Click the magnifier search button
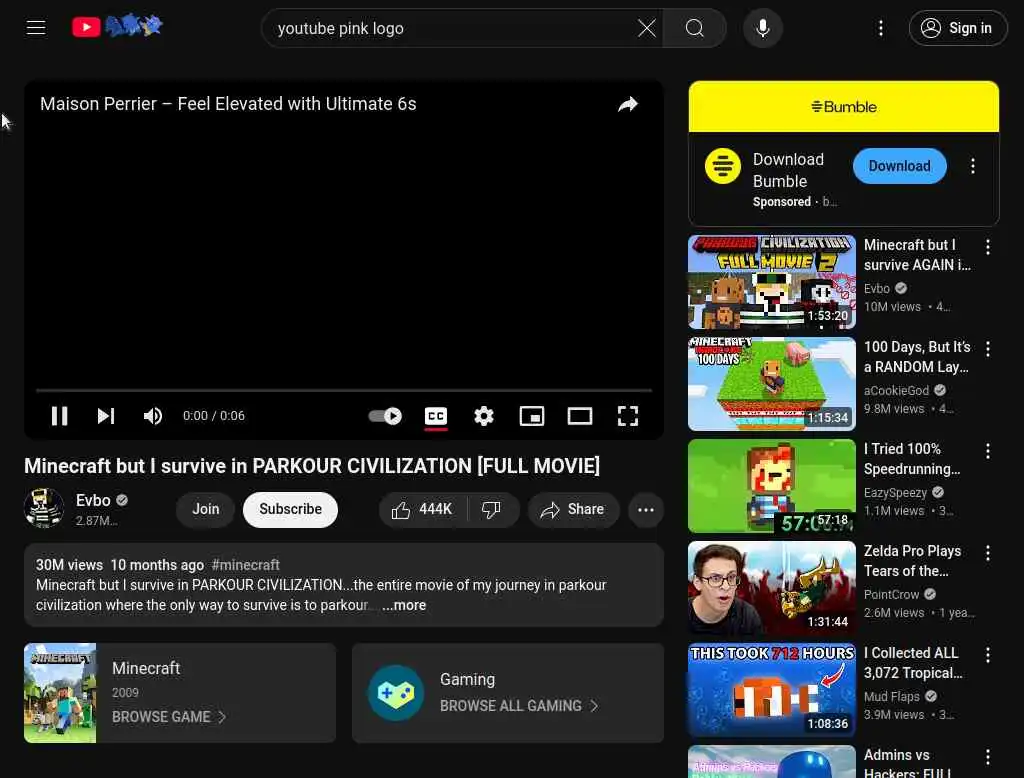The height and width of the screenshot is (778, 1024). (x=695, y=28)
